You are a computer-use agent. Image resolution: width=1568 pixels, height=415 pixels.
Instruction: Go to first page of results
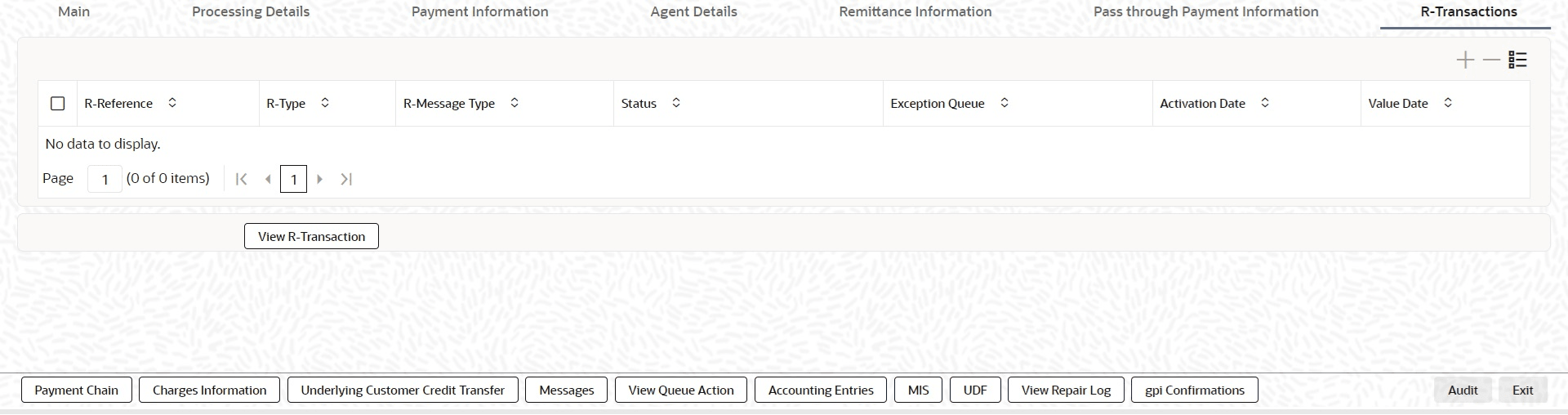click(x=241, y=179)
